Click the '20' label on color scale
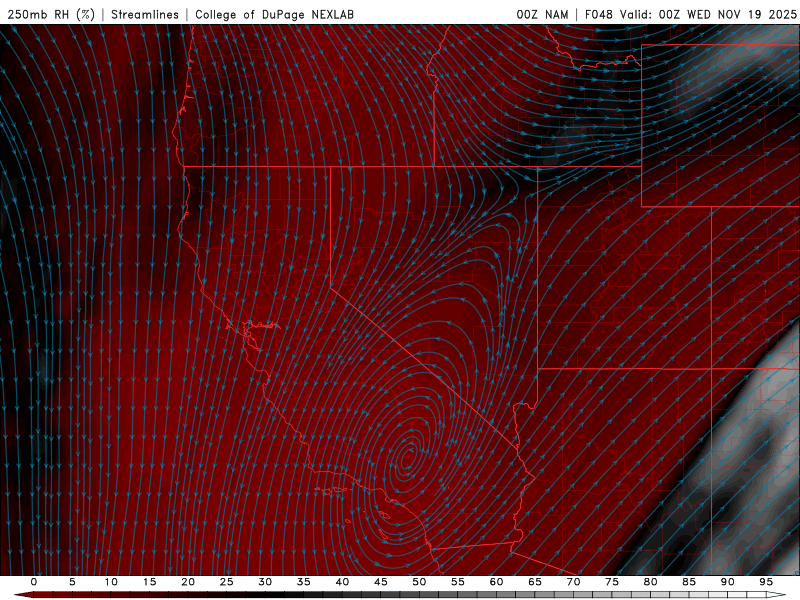Image resolution: width=800 pixels, height=600 pixels. click(188, 582)
